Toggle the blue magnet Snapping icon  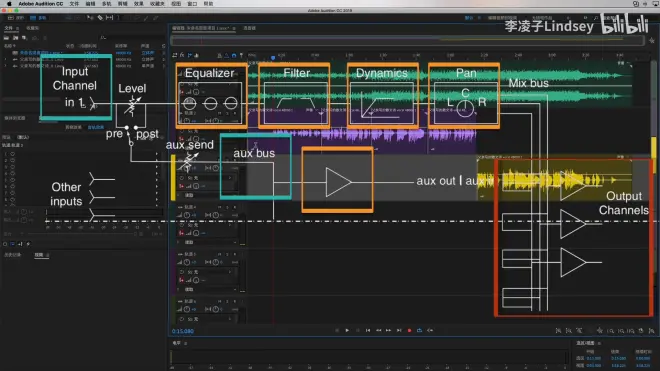pyautogui.click(x=234, y=55)
